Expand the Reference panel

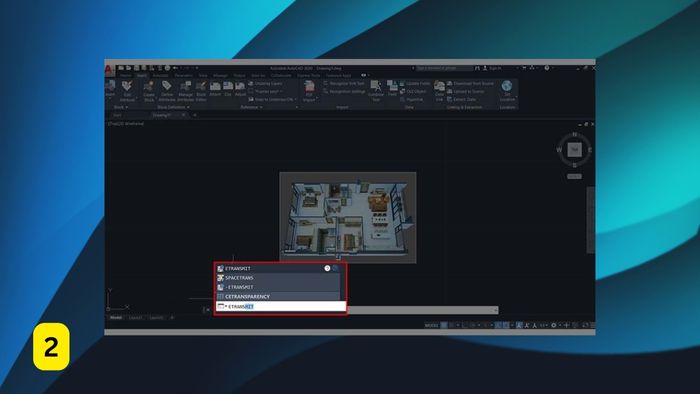(x=251, y=108)
